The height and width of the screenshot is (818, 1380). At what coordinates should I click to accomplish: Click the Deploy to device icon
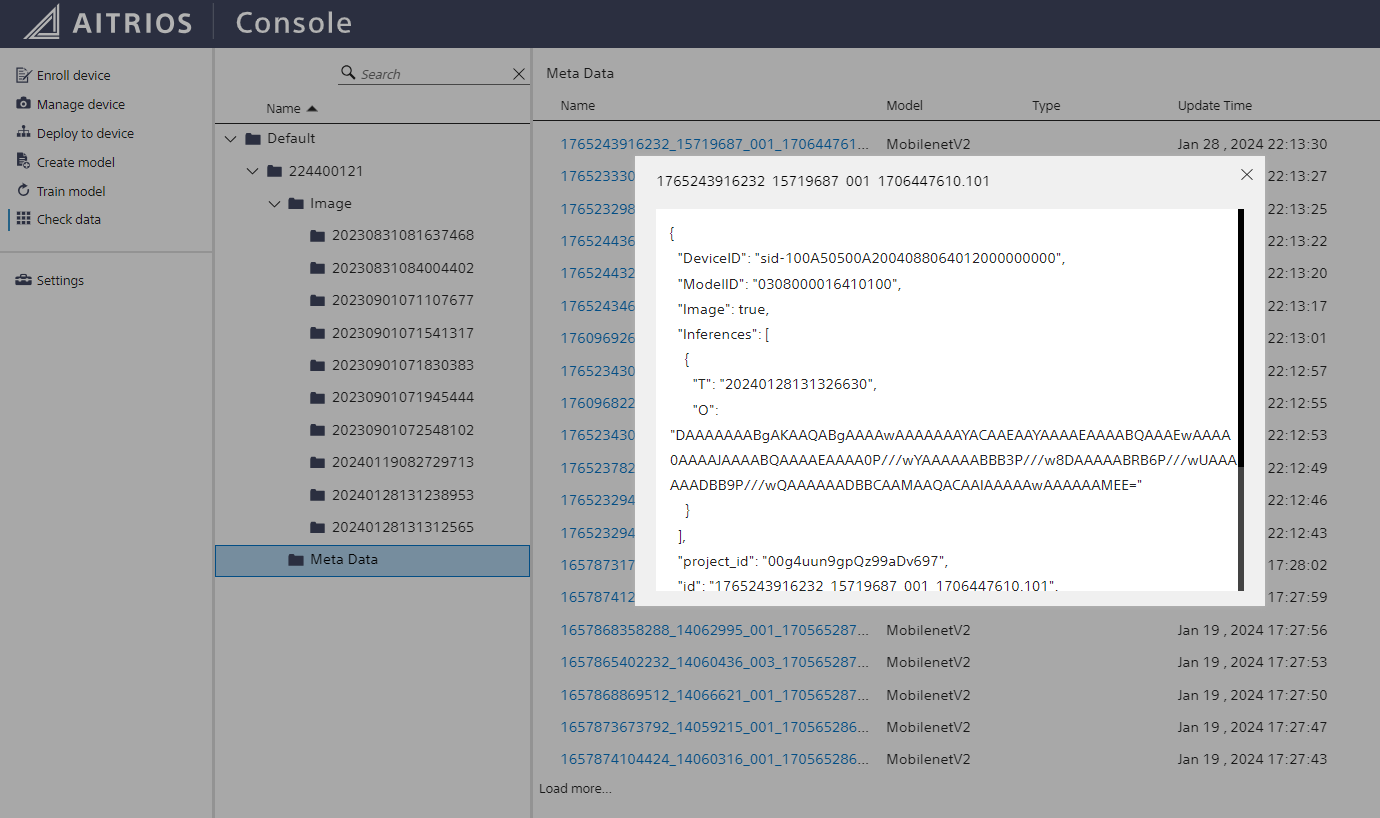click(x=24, y=133)
